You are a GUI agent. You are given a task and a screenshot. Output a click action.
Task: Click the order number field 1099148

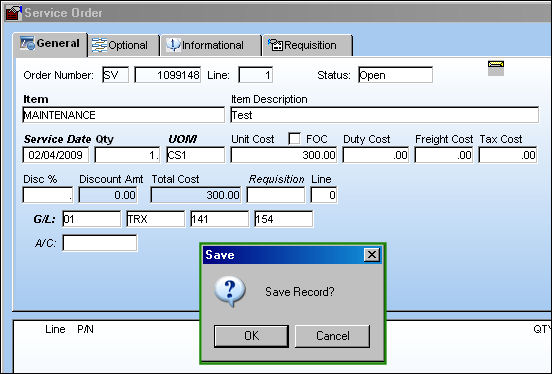(168, 75)
